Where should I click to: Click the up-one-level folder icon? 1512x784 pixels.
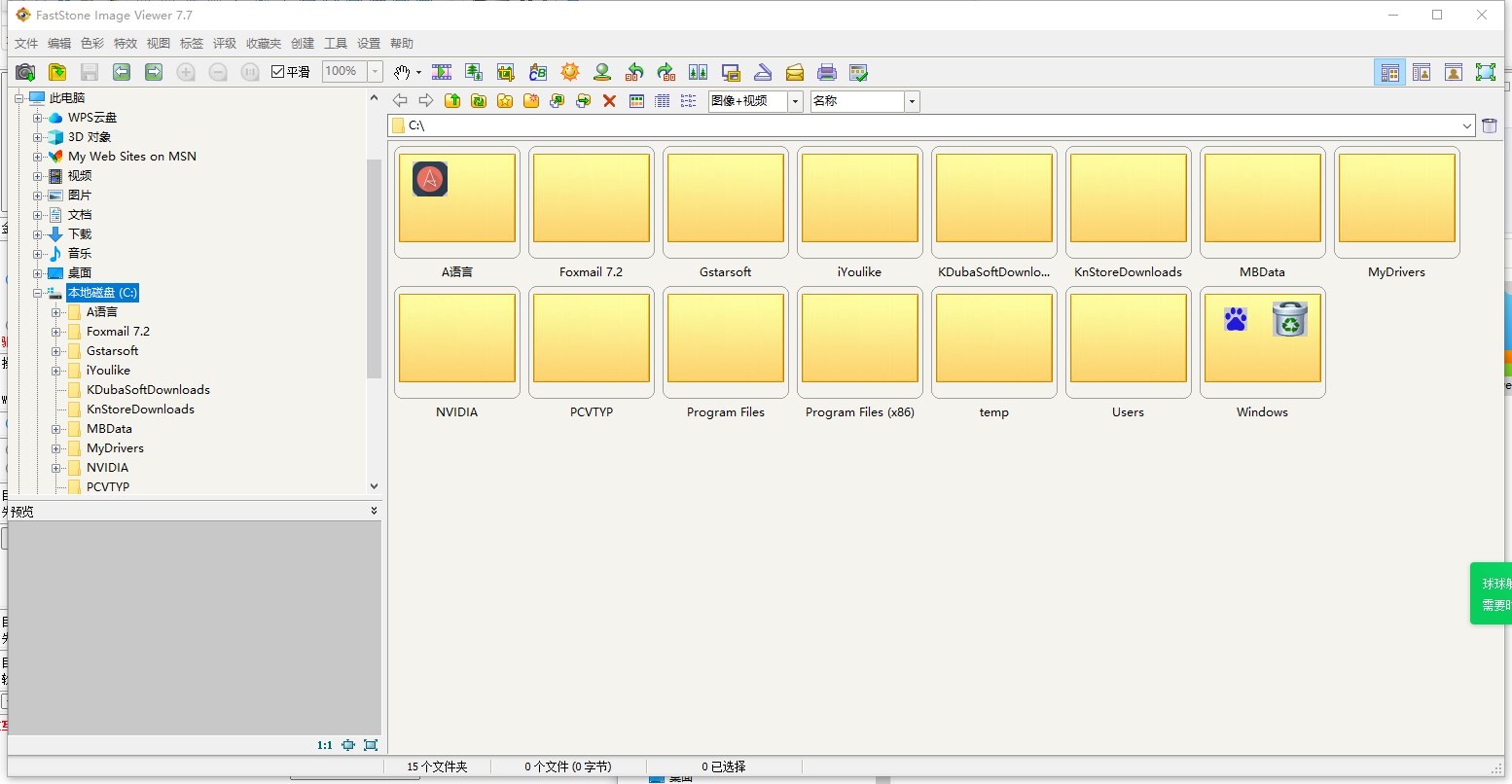tap(452, 101)
